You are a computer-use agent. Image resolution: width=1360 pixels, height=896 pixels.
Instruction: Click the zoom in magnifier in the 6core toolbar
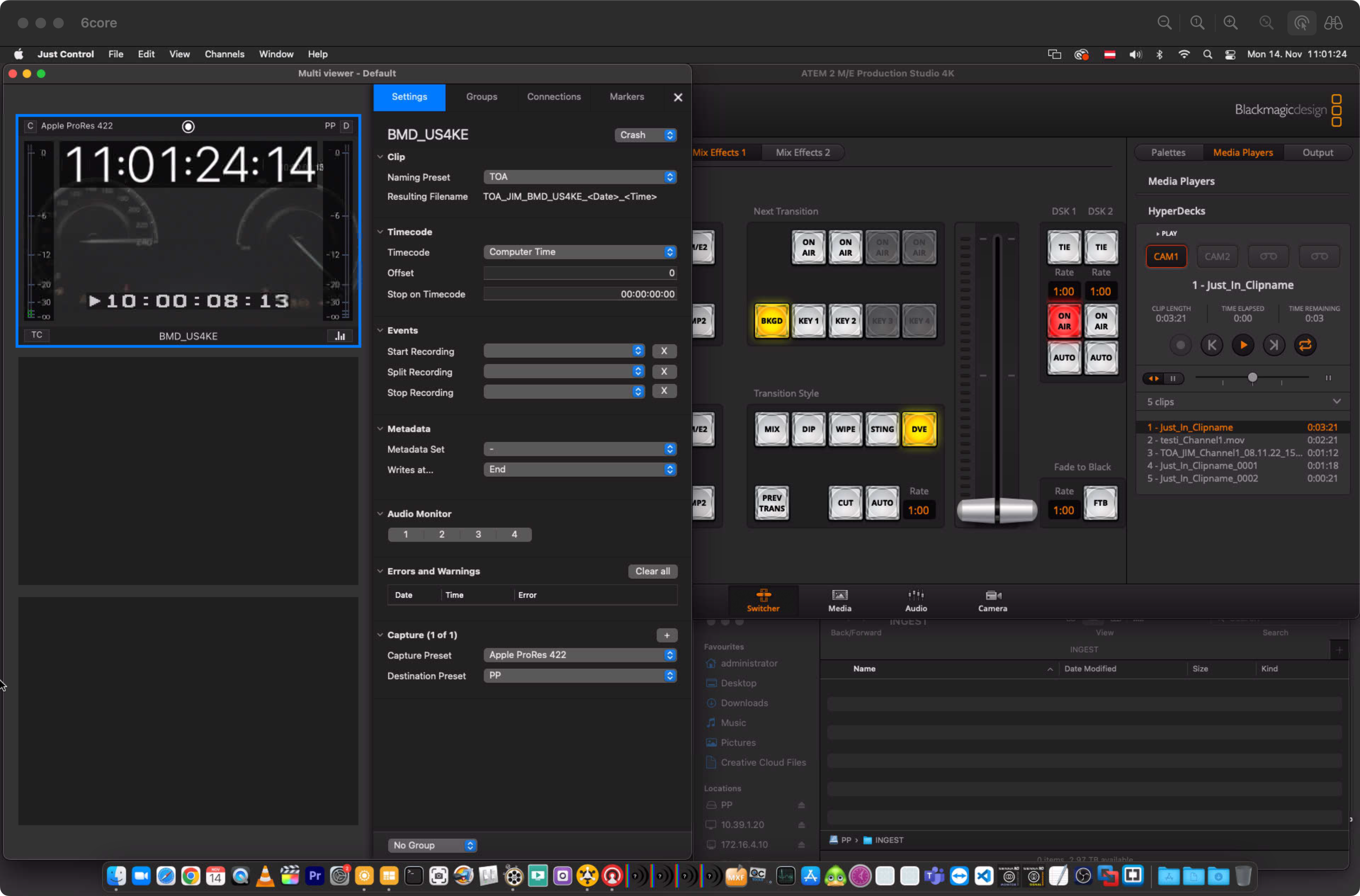[1230, 23]
